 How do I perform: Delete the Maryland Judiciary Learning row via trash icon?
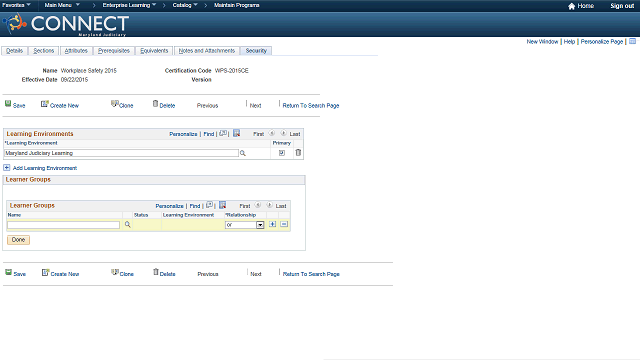click(x=298, y=153)
